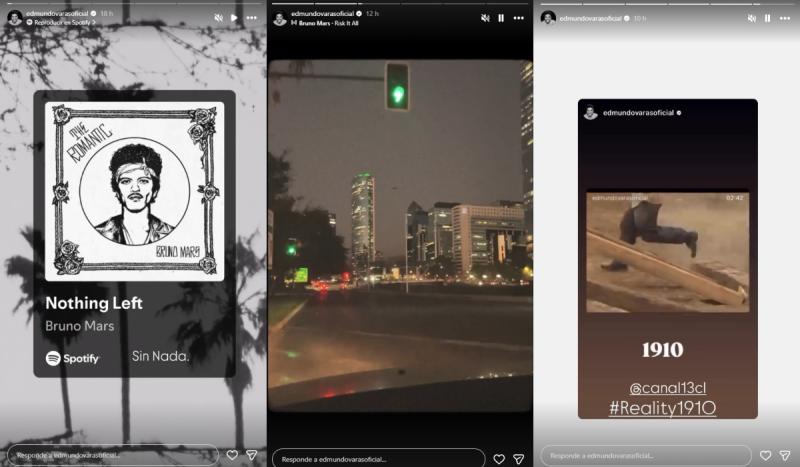Viewport: 800px width, 467px height.
Task: Like the middle story with heart icon
Action: tap(499, 459)
